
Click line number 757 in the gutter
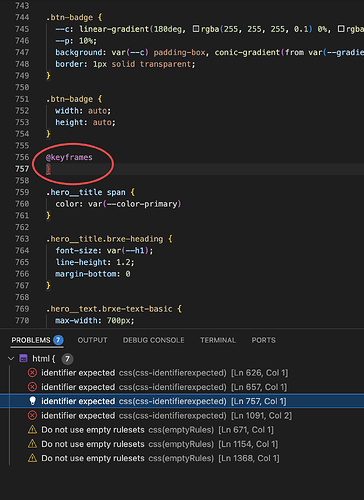22,169
